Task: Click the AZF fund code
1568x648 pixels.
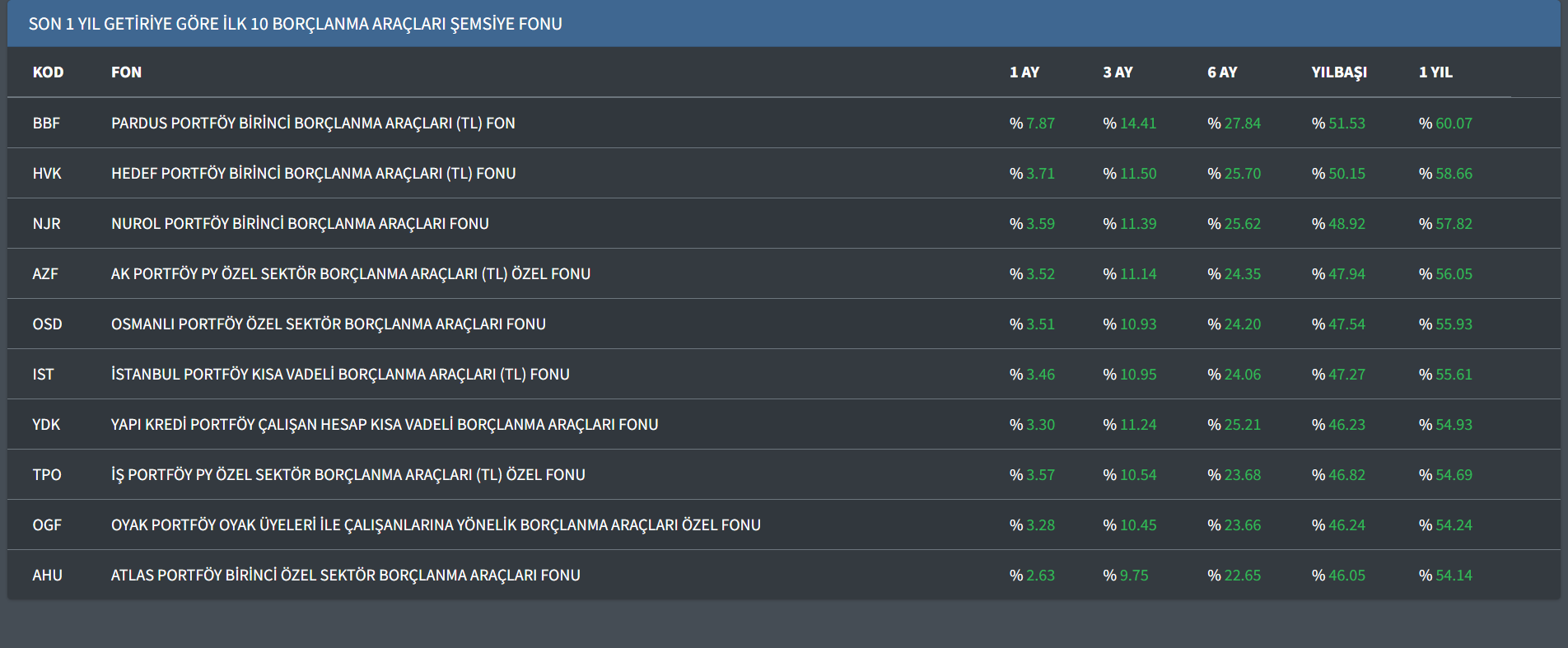Action: click(45, 274)
